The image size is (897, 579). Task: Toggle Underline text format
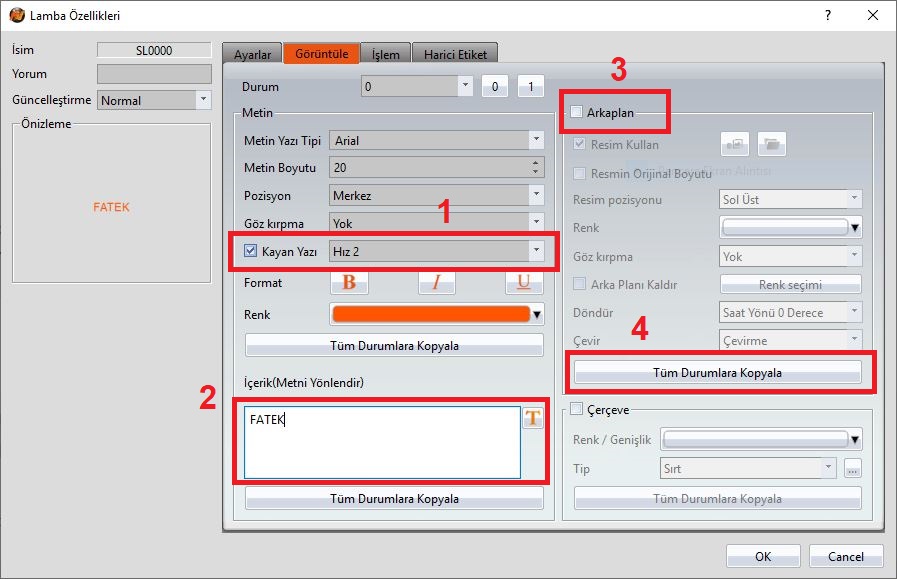click(x=523, y=283)
